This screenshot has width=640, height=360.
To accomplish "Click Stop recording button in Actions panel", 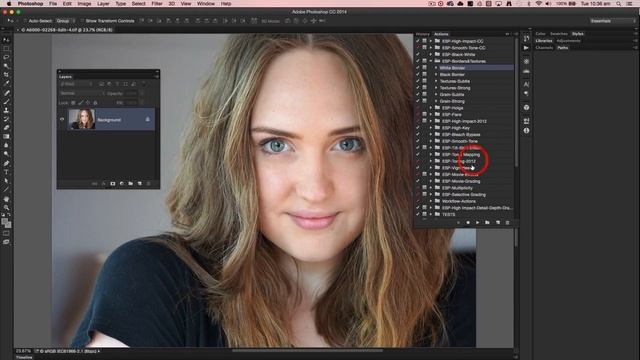I will coord(458,222).
